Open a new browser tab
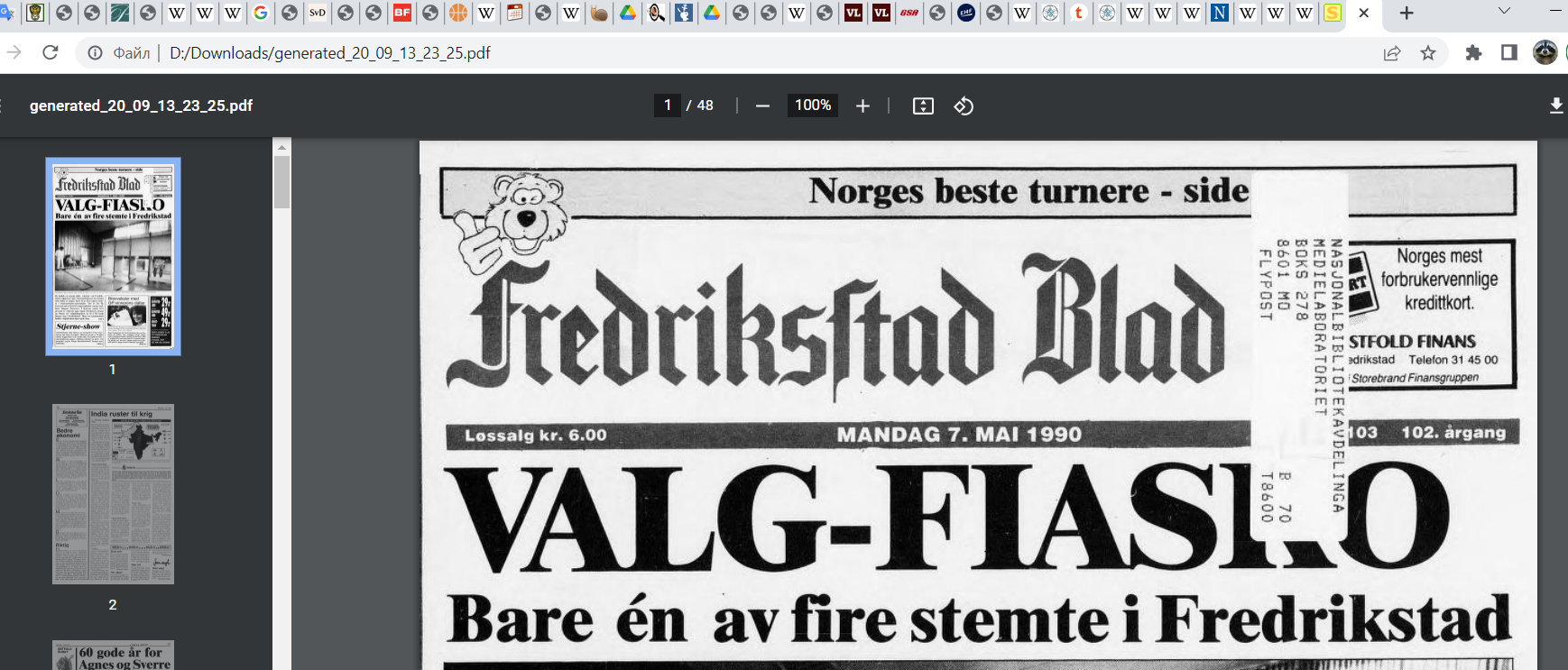Screen dimensions: 1568x670 [x=1406, y=13]
